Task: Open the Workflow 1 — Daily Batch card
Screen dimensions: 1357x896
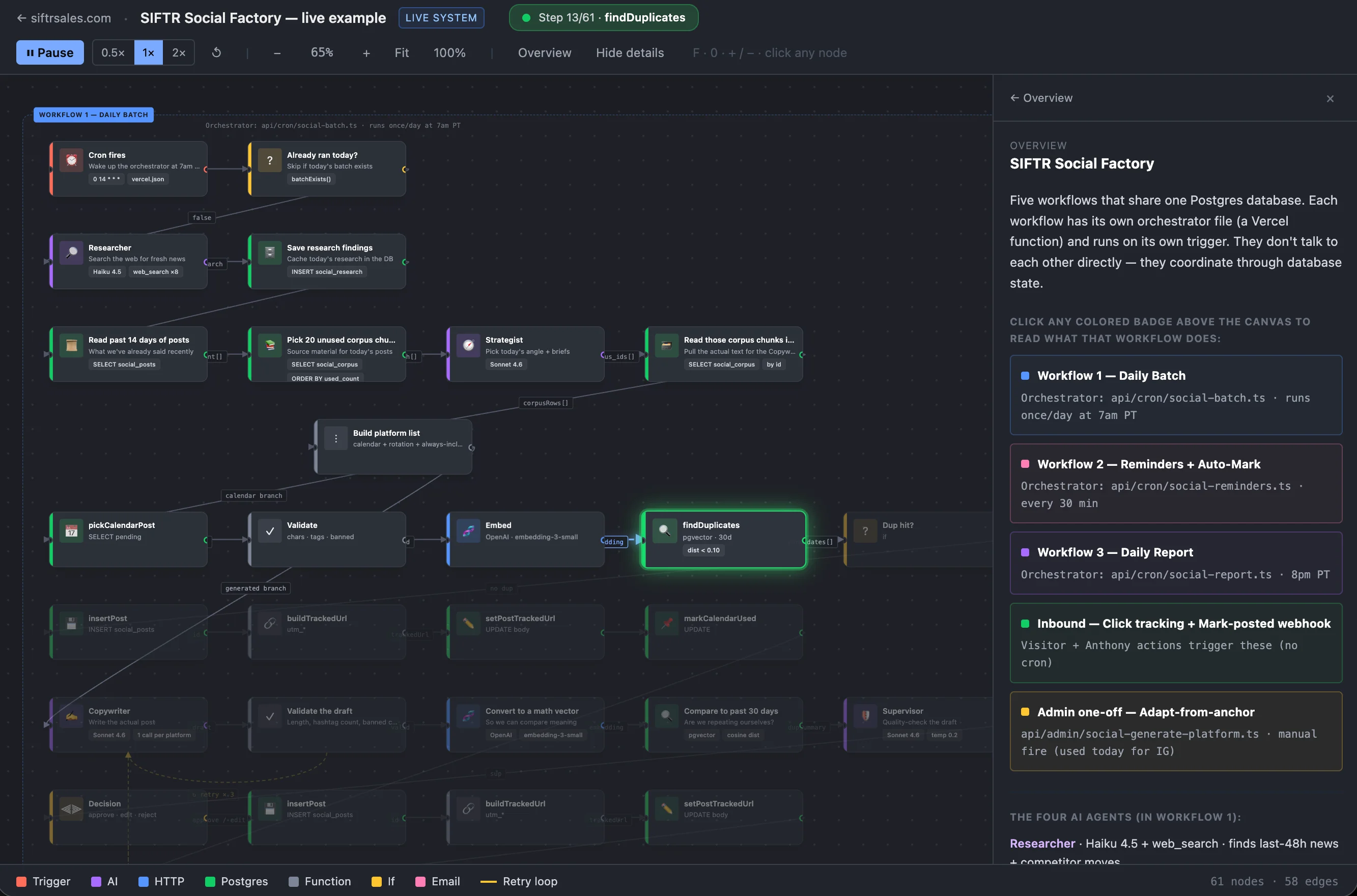Action: pos(1176,395)
